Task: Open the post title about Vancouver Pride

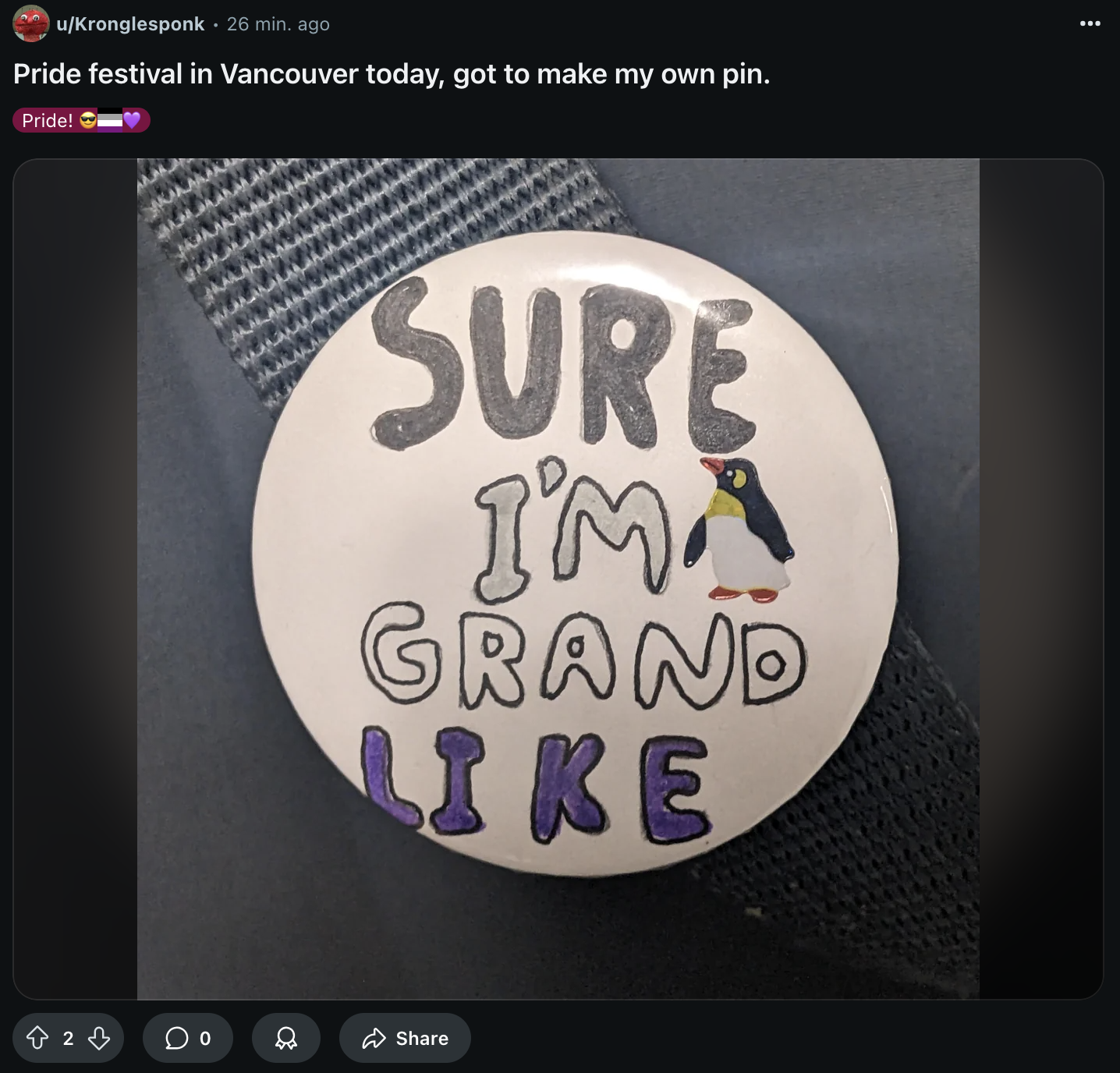Action: (392, 74)
